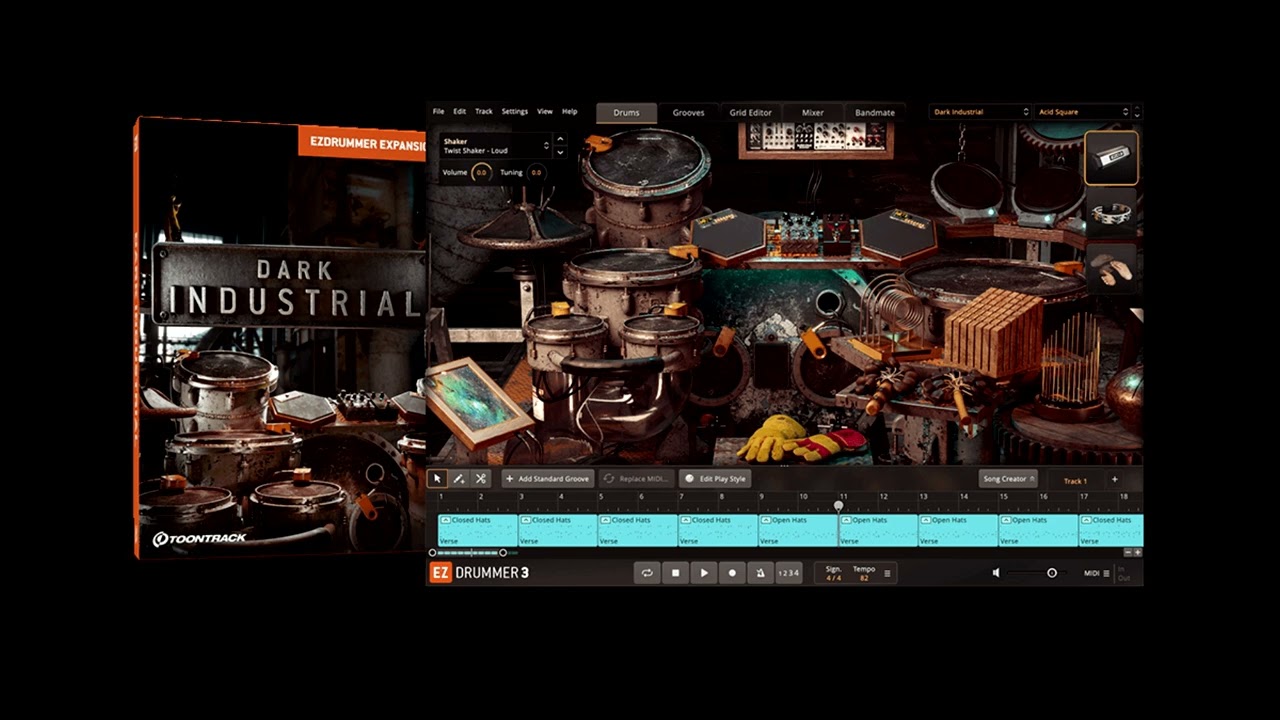Screen dimensions: 1280x720
Task: Select the Closed Hats clip at bar 5
Action: (x=637, y=530)
